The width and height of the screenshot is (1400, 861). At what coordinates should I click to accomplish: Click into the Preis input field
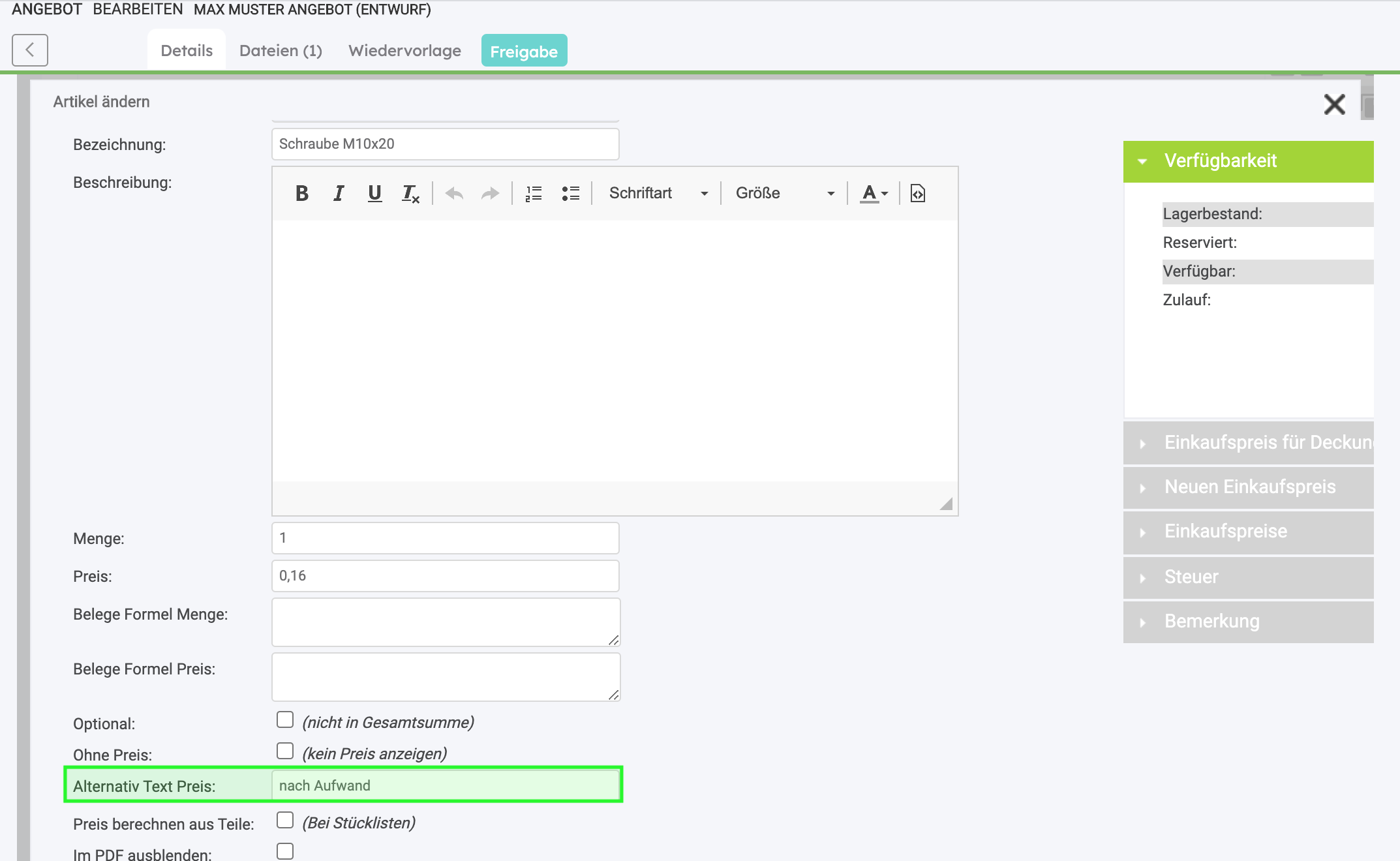(445, 576)
